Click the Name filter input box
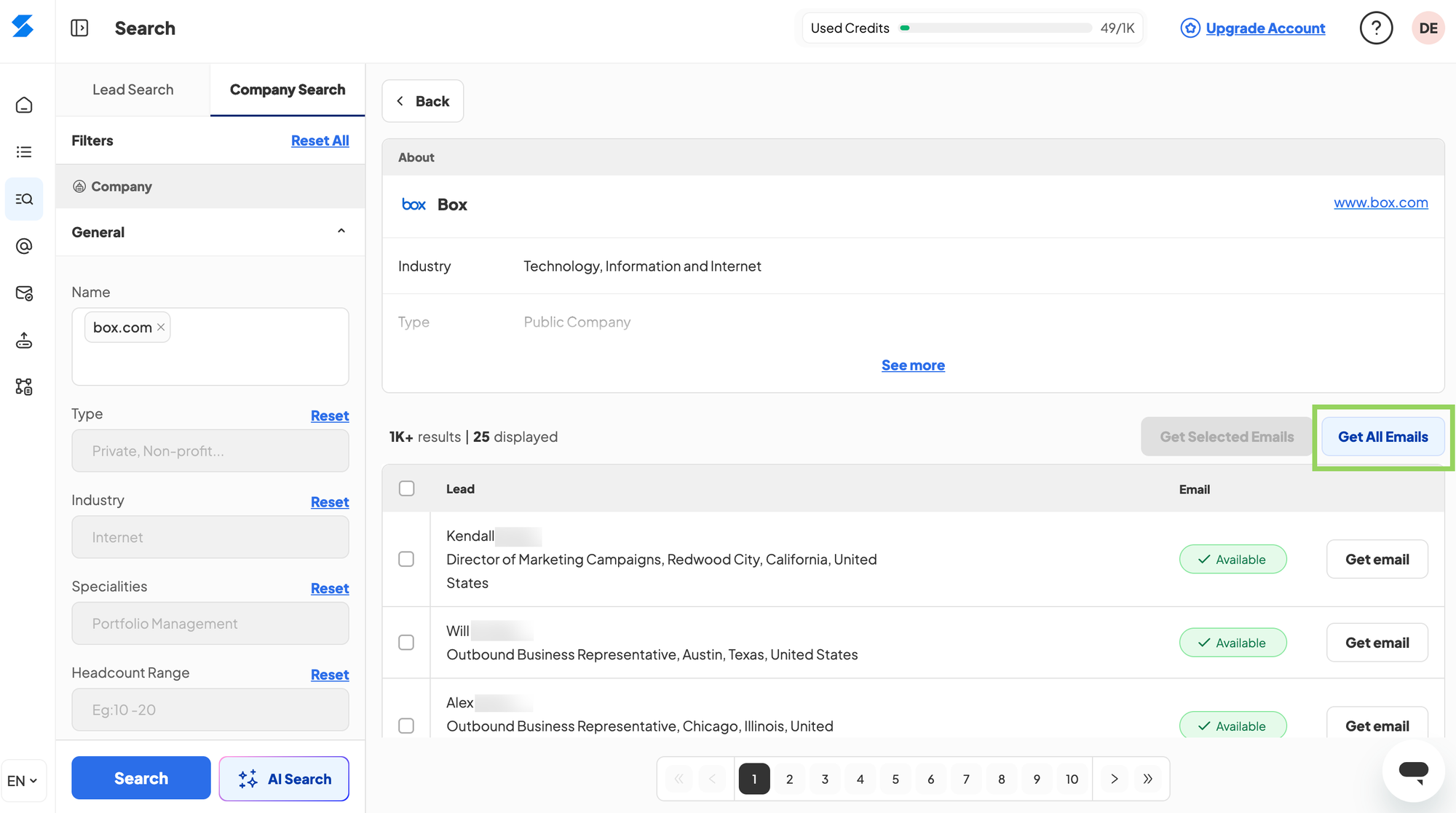This screenshot has height=813, width=1456. (x=210, y=346)
